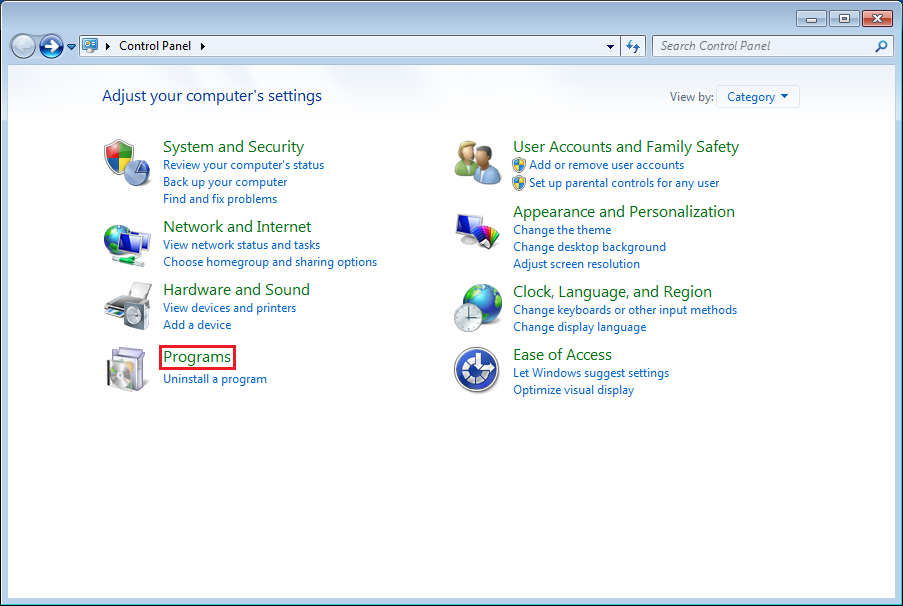
Task: Click Optimize visual display link
Action: coord(574,390)
